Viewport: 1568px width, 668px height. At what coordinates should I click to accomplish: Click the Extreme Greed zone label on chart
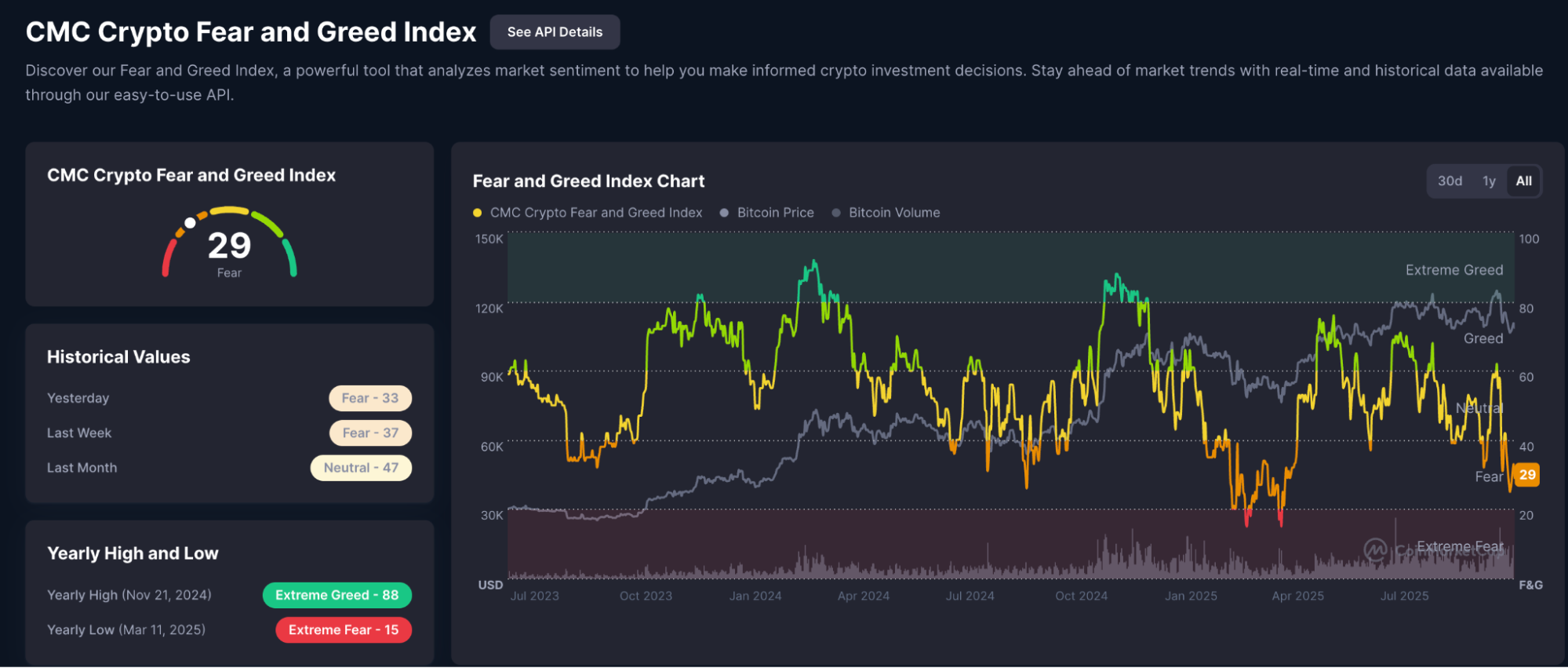1453,270
